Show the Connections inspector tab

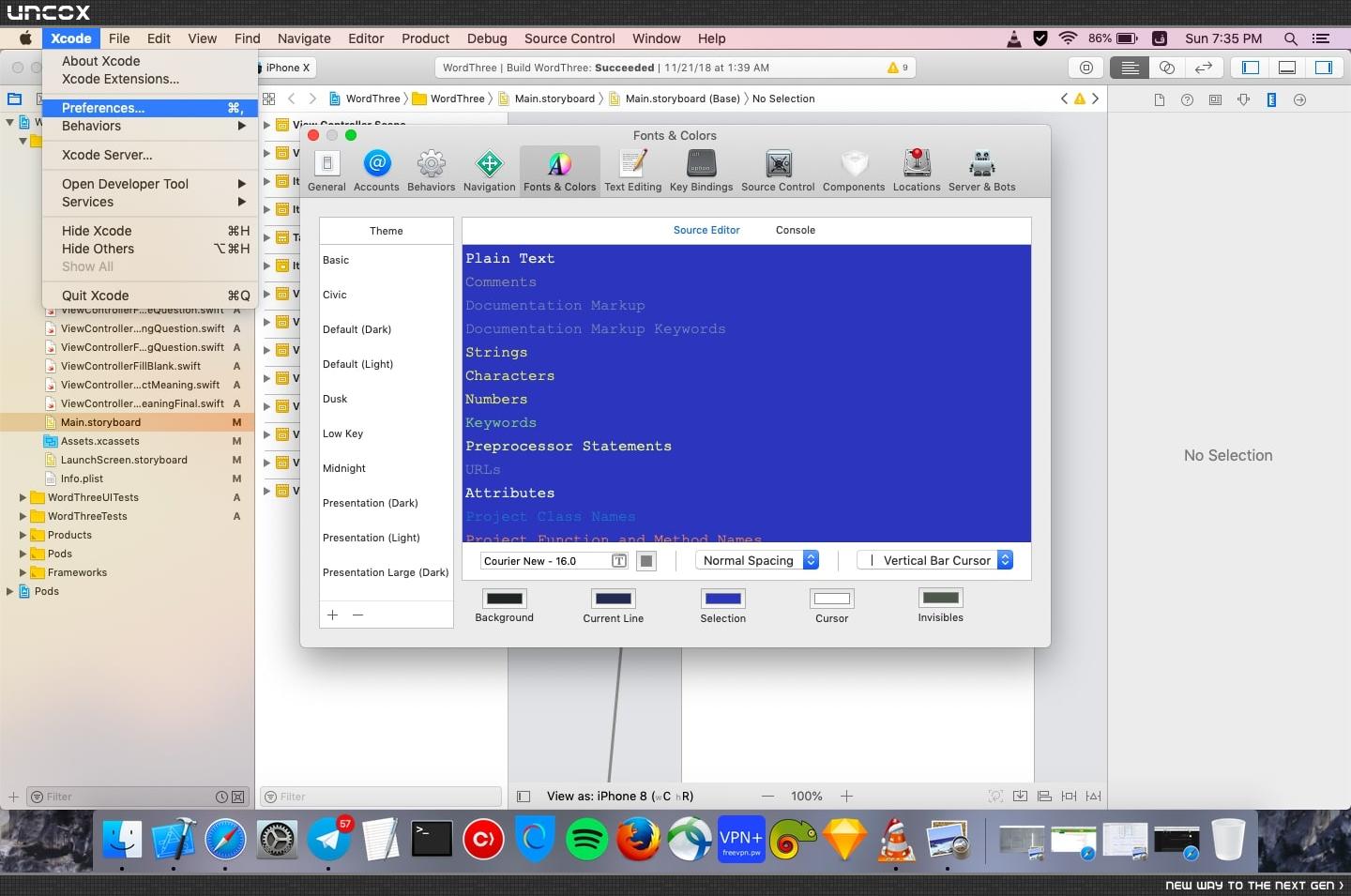(x=1299, y=99)
